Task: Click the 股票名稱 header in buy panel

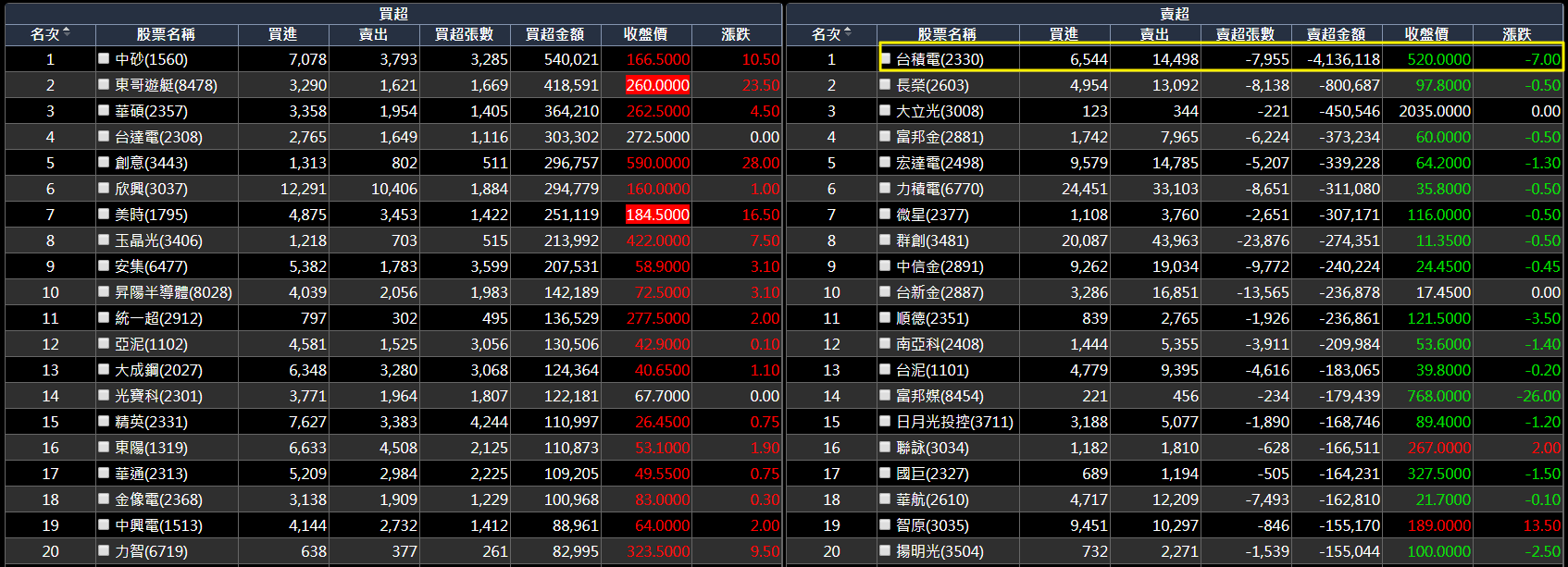Action: [166, 34]
